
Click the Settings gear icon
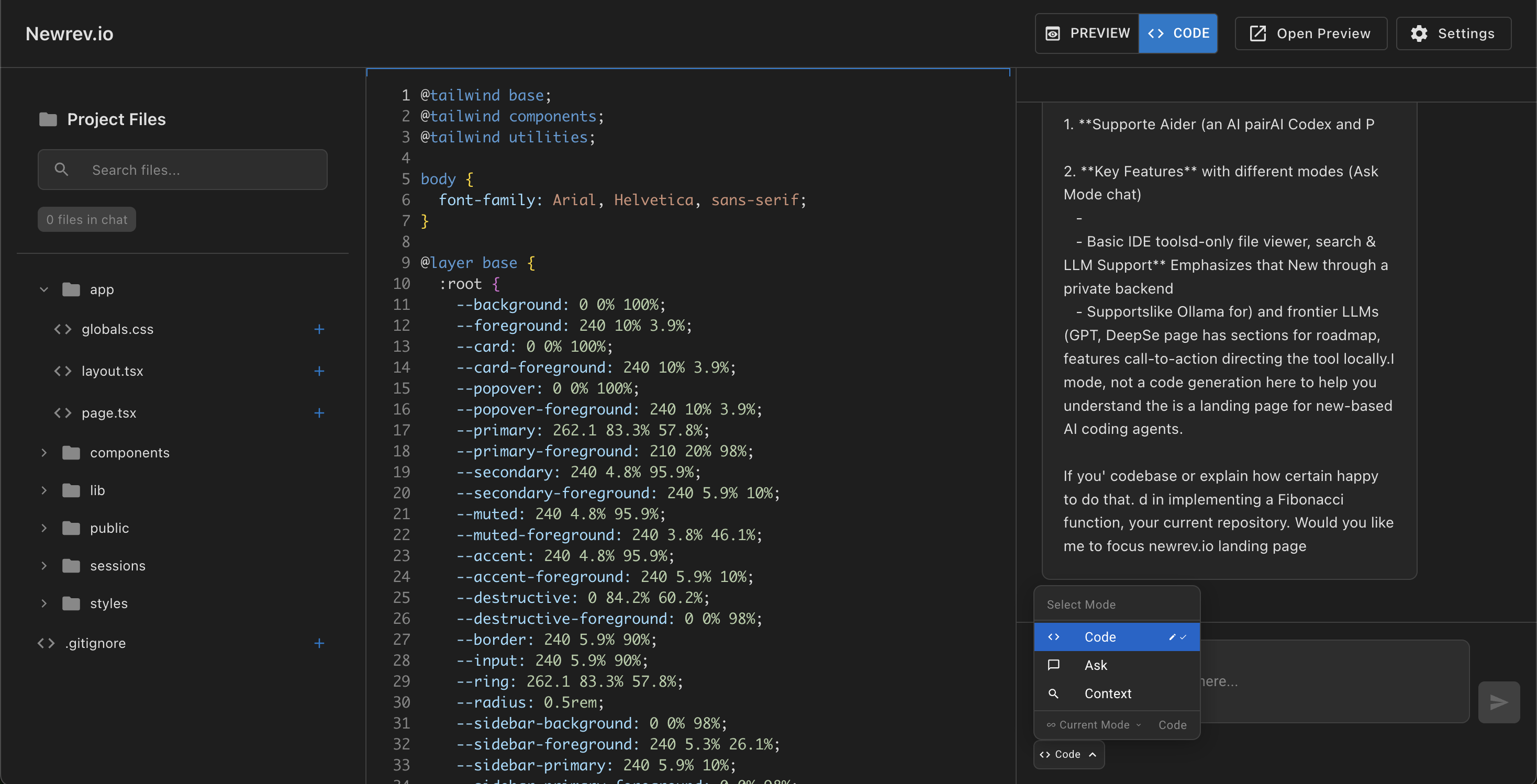1419,33
